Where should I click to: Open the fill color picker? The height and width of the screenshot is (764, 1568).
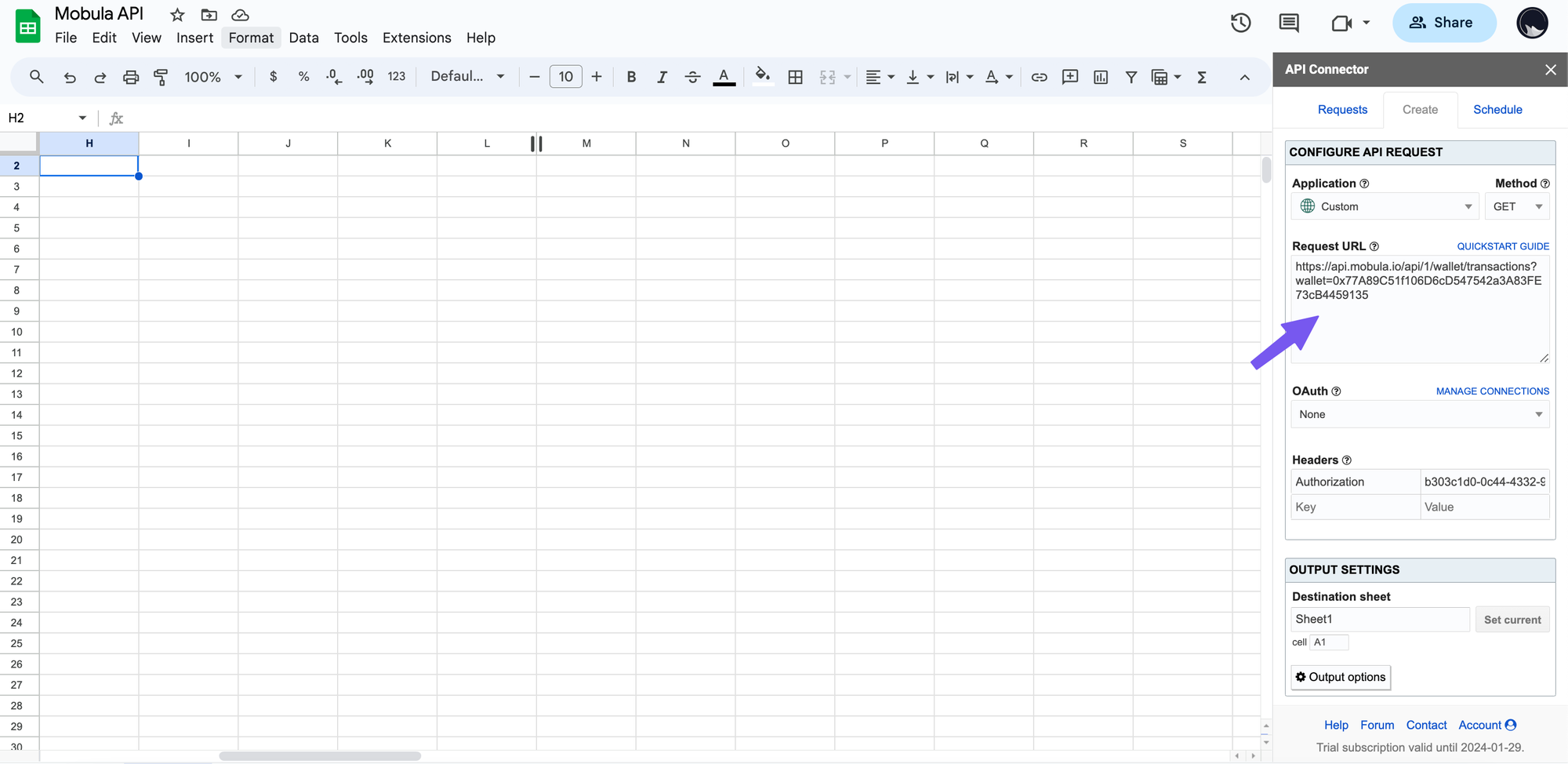pos(762,77)
